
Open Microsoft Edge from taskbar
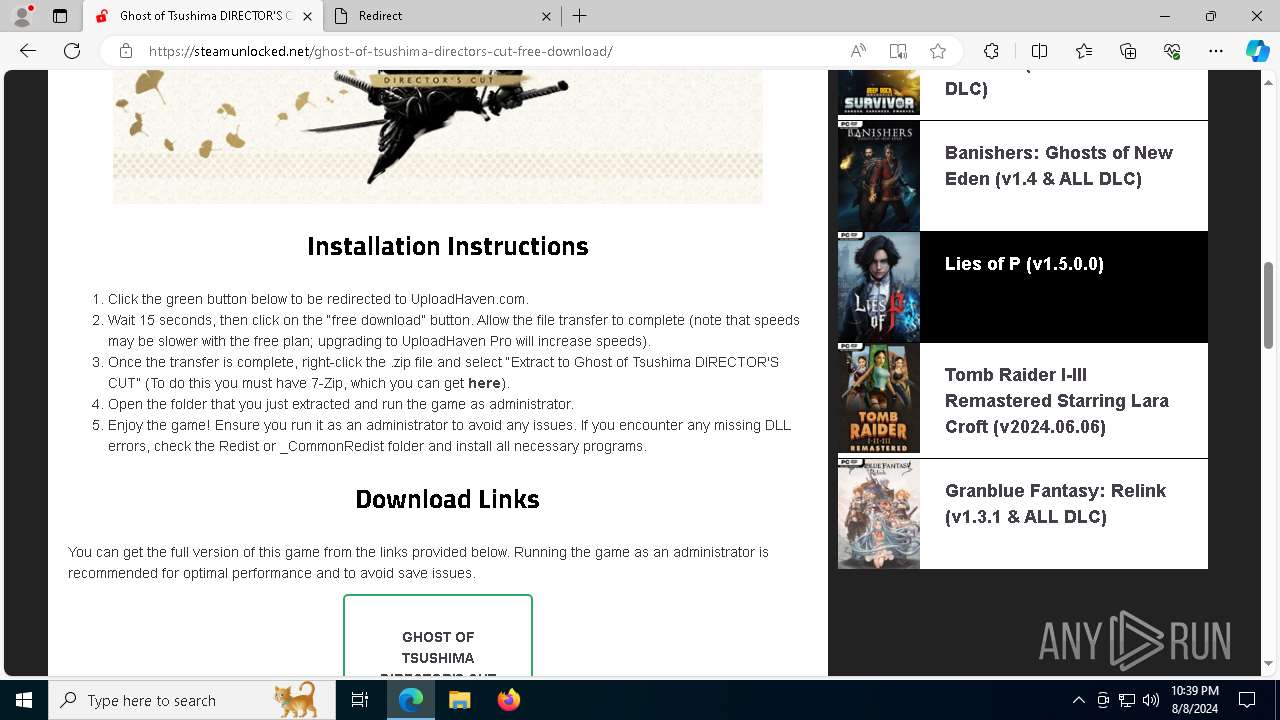[x=411, y=700]
